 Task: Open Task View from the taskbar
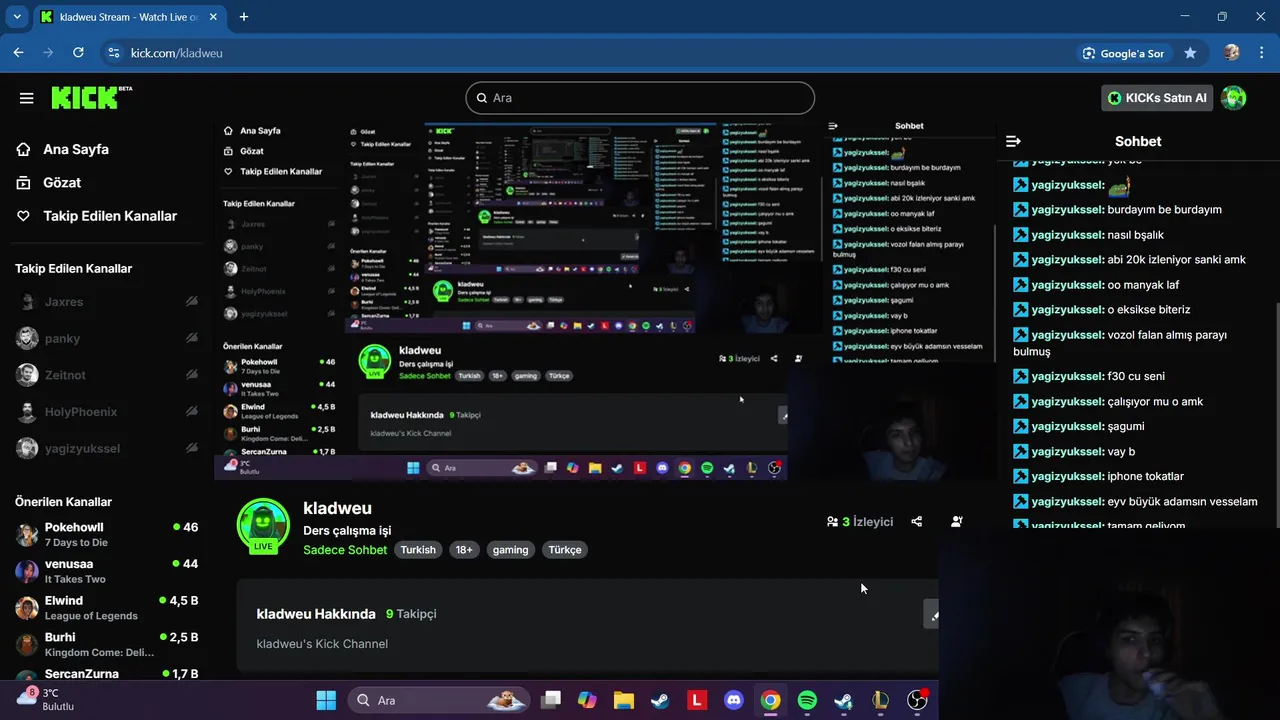click(551, 700)
